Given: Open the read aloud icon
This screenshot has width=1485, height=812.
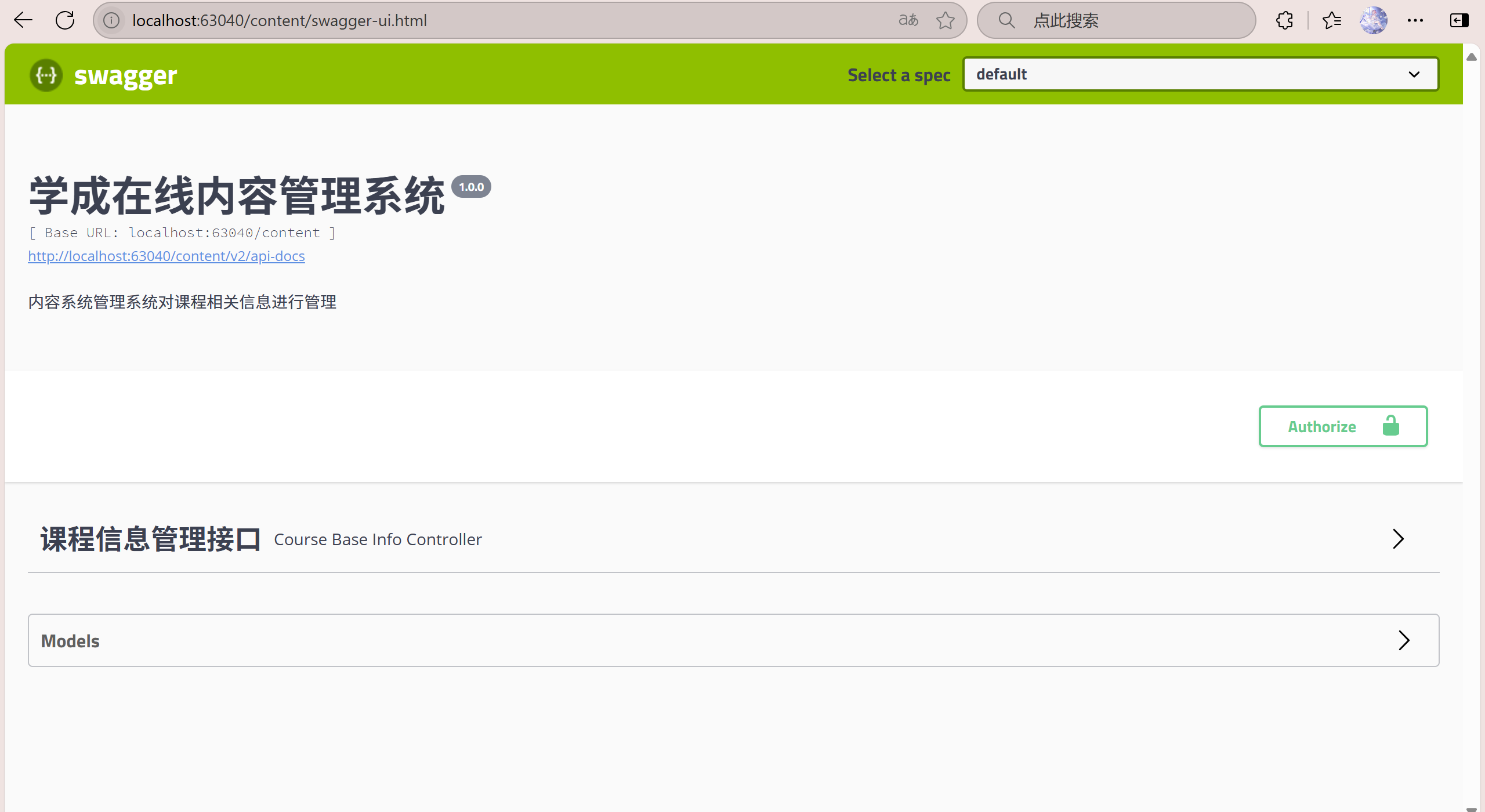Looking at the screenshot, I should [907, 20].
